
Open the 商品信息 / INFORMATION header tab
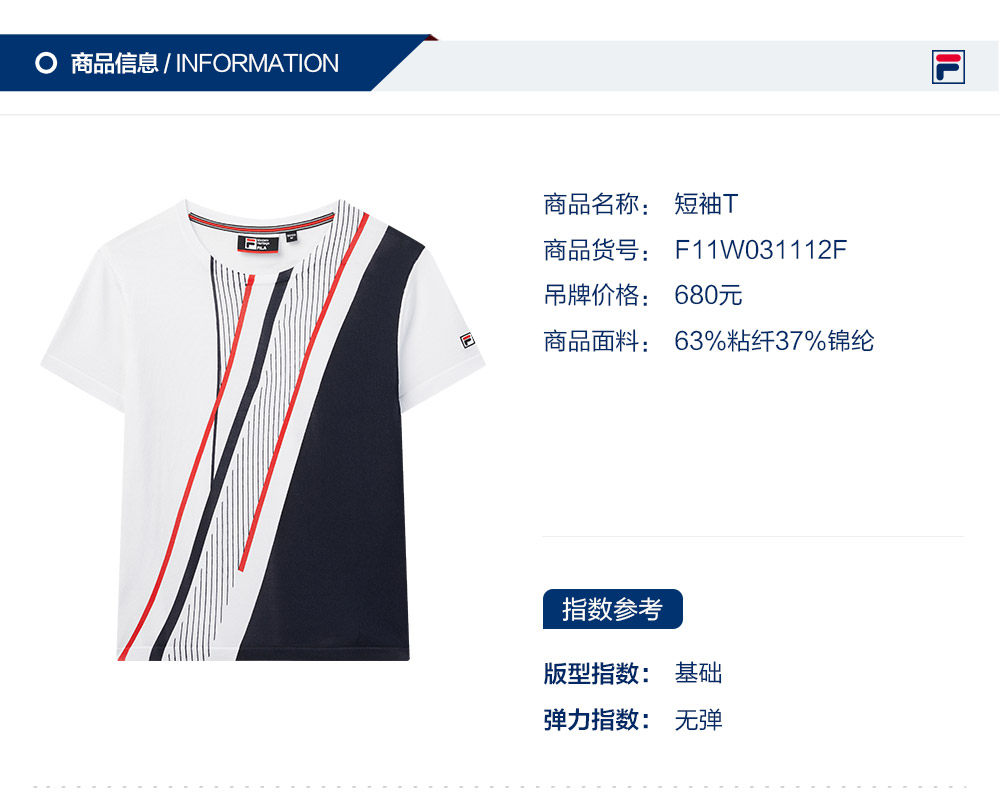pyautogui.click(x=204, y=63)
